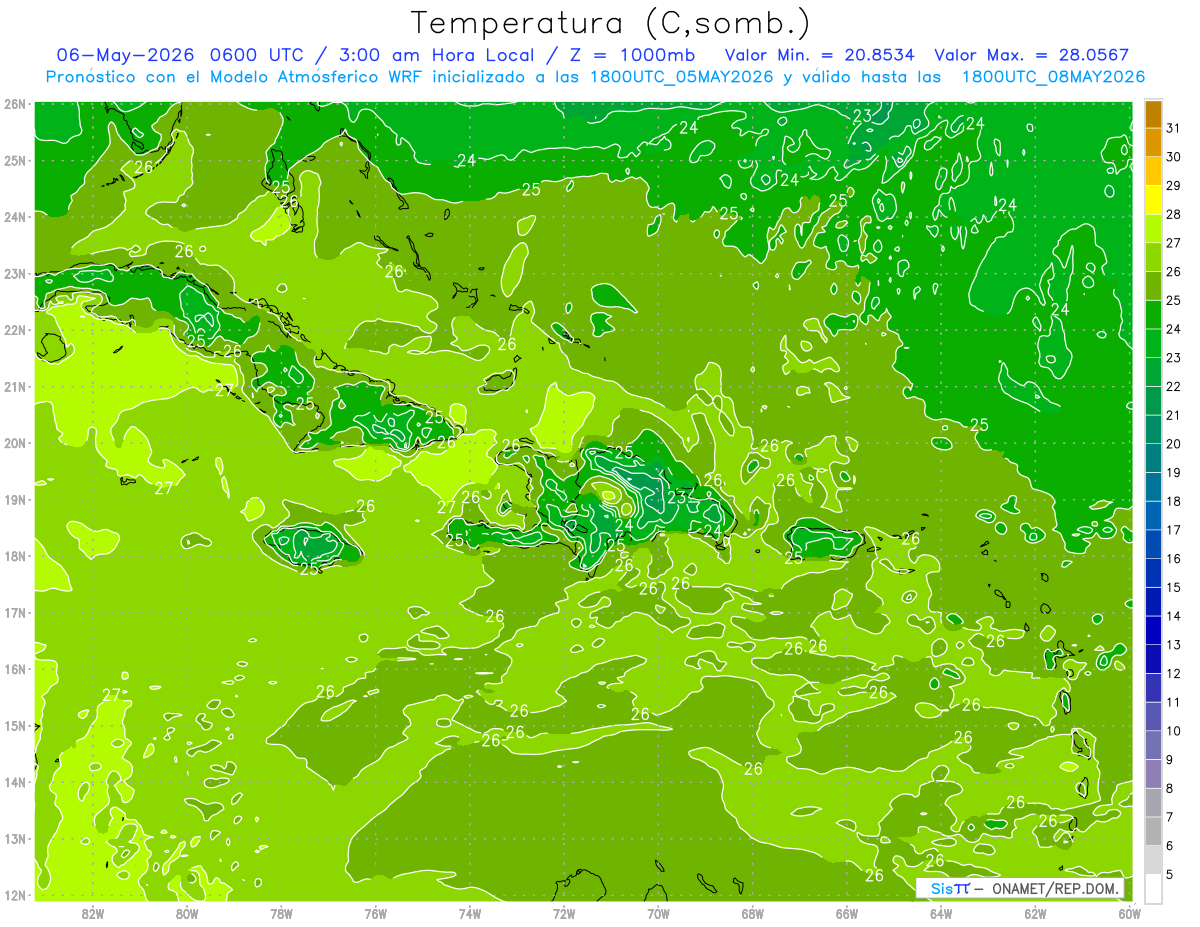Screen dimensions: 1200x927
Task: Click the Valor Min. = 20.8534 text
Action: coord(822,55)
